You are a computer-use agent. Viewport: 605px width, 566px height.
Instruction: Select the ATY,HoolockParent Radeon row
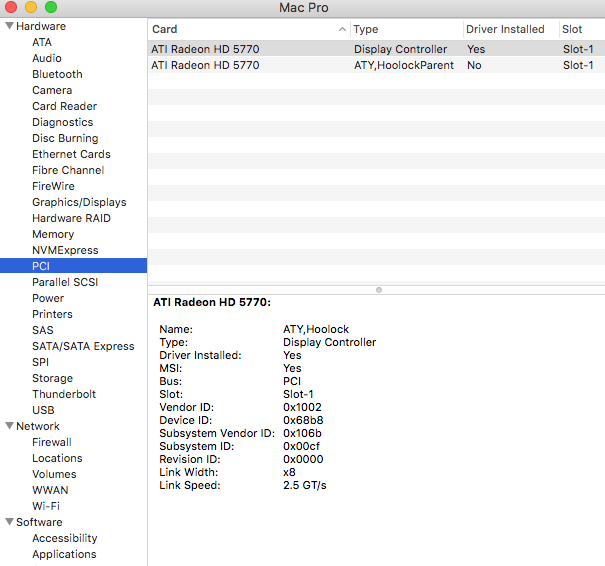pyautogui.click(x=376, y=65)
